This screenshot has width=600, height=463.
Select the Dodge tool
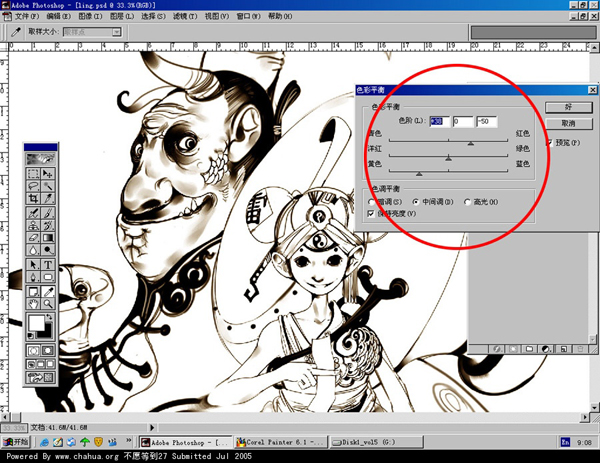(x=48, y=249)
